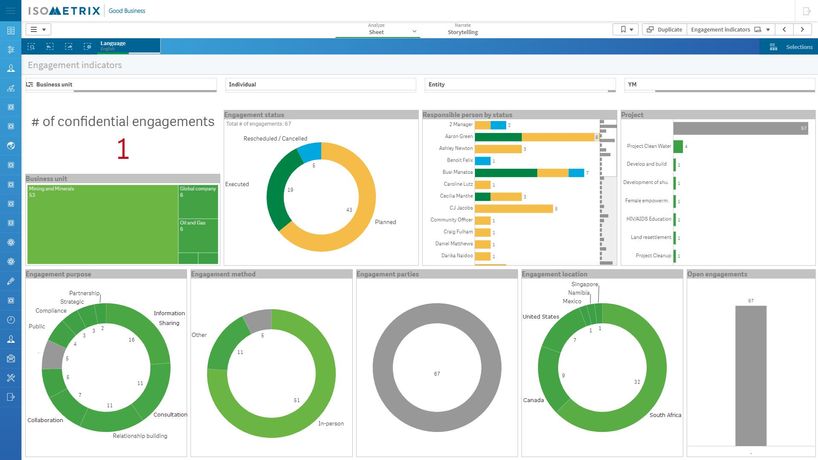Click the 'HIV/AIDS Education' project label
The height and width of the screenshot is (460, 818).
click(649, 219)
